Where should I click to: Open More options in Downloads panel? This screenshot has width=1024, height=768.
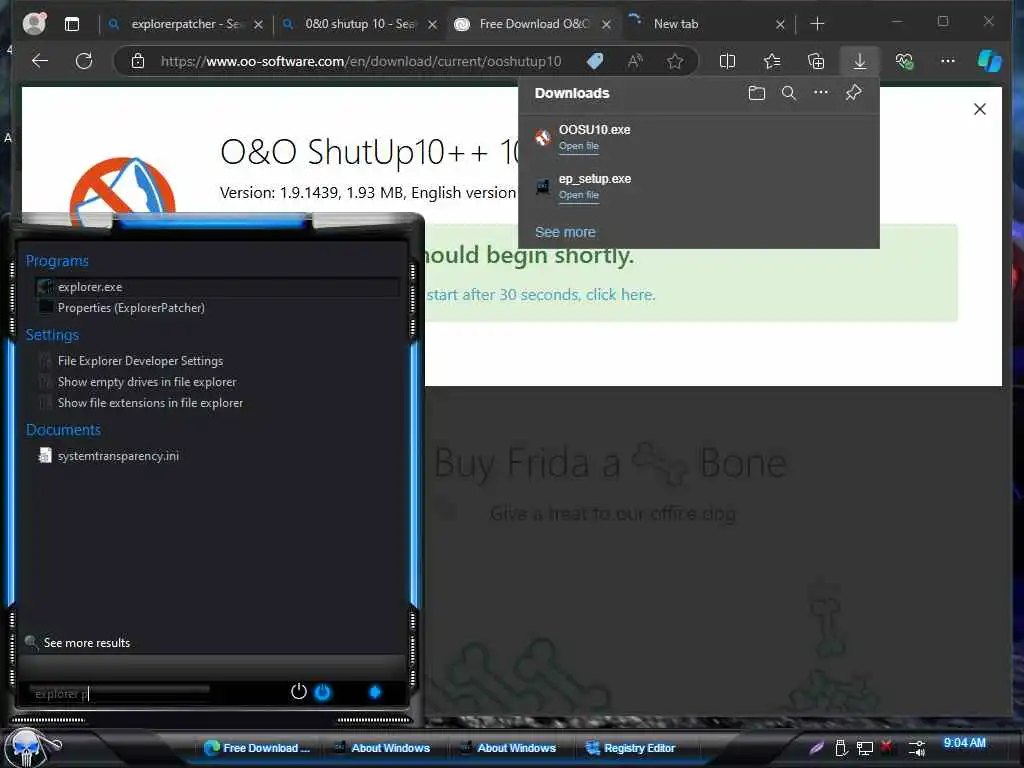(x=820, y=93)
